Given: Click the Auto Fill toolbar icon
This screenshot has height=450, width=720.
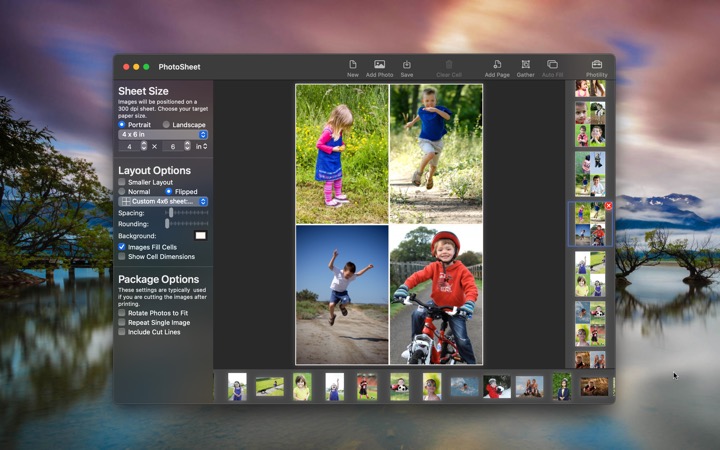Looking at the screenshot, I should (x=552, y=65).
